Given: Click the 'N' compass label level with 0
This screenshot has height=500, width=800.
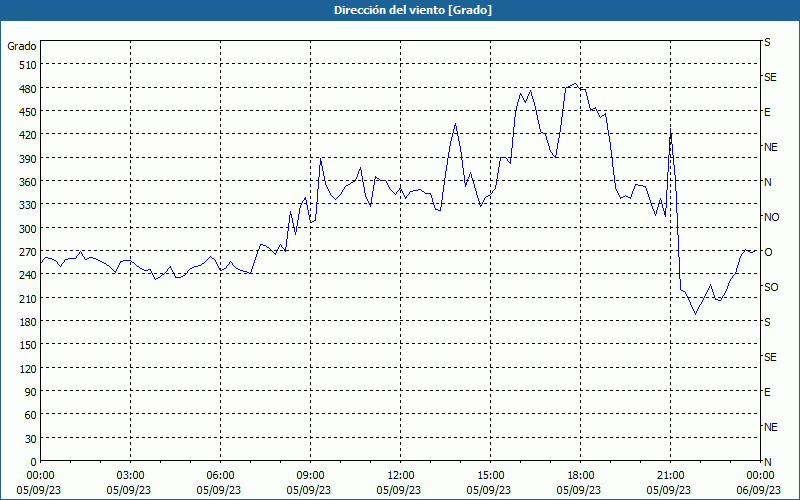Looking at the screenshot, I should (767, 462).
